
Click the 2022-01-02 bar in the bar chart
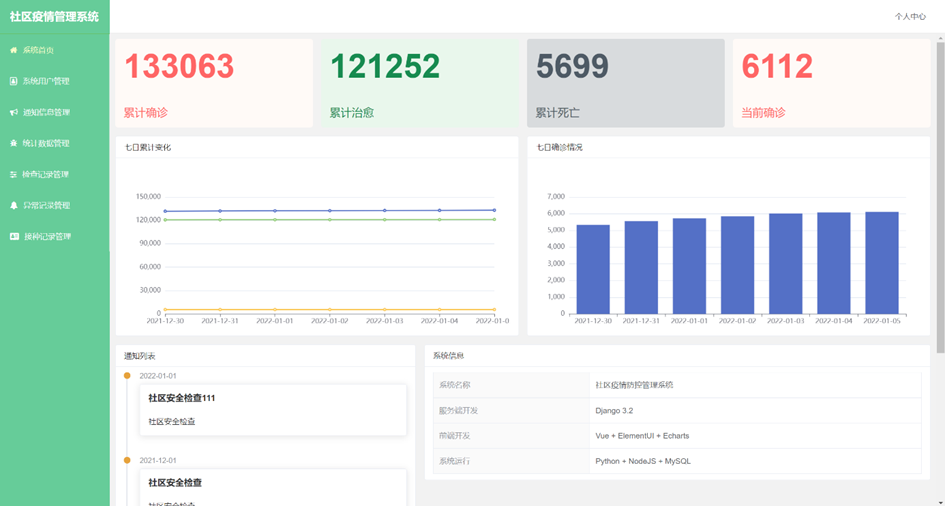click(x=738, y=265)
